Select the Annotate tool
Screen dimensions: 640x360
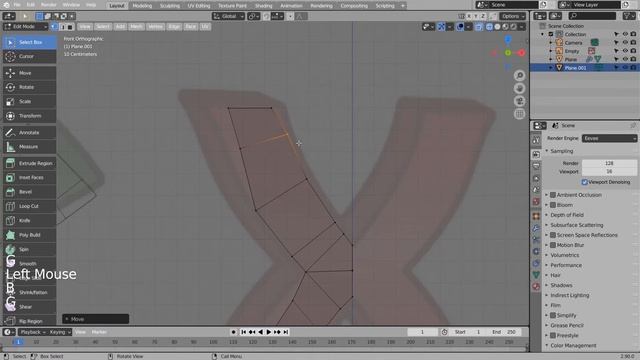pyautogui.click(x=29, y=133)
